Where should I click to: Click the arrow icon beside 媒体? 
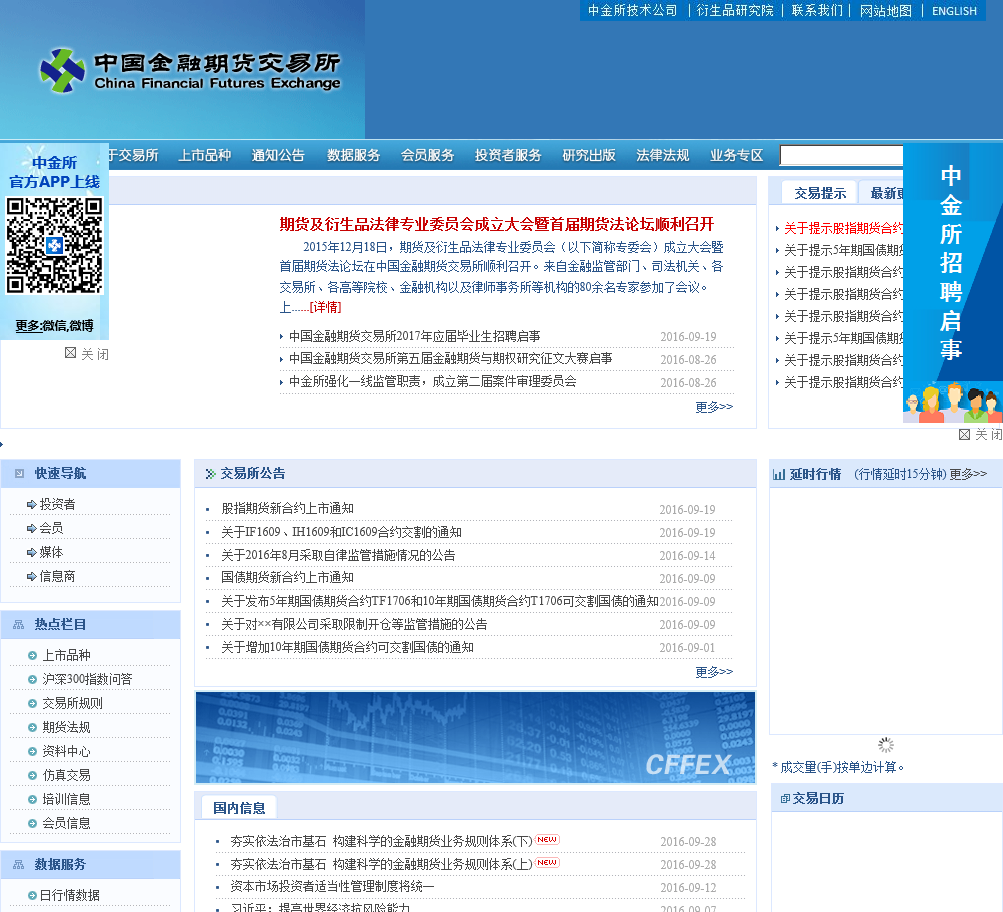coord(32,553)
